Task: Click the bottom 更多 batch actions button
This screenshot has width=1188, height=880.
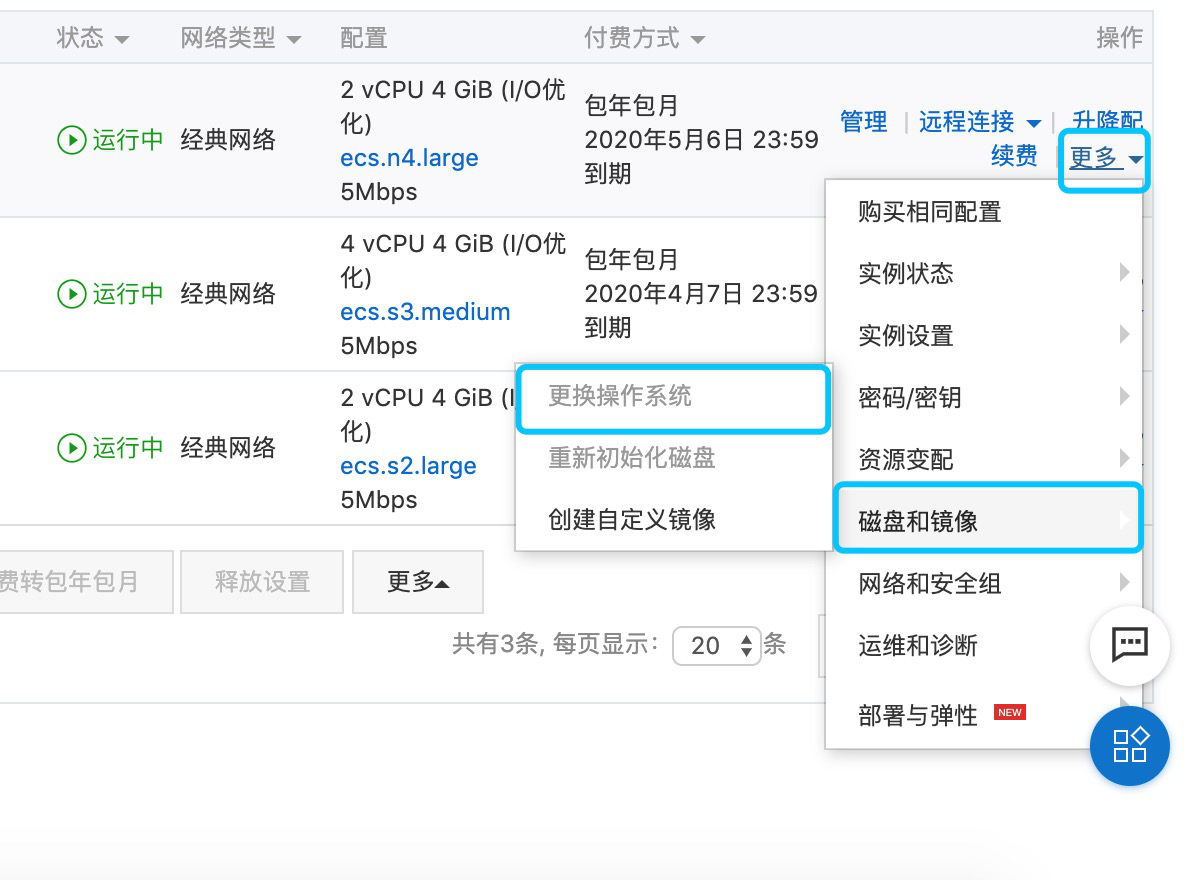Action: [418, 582]
